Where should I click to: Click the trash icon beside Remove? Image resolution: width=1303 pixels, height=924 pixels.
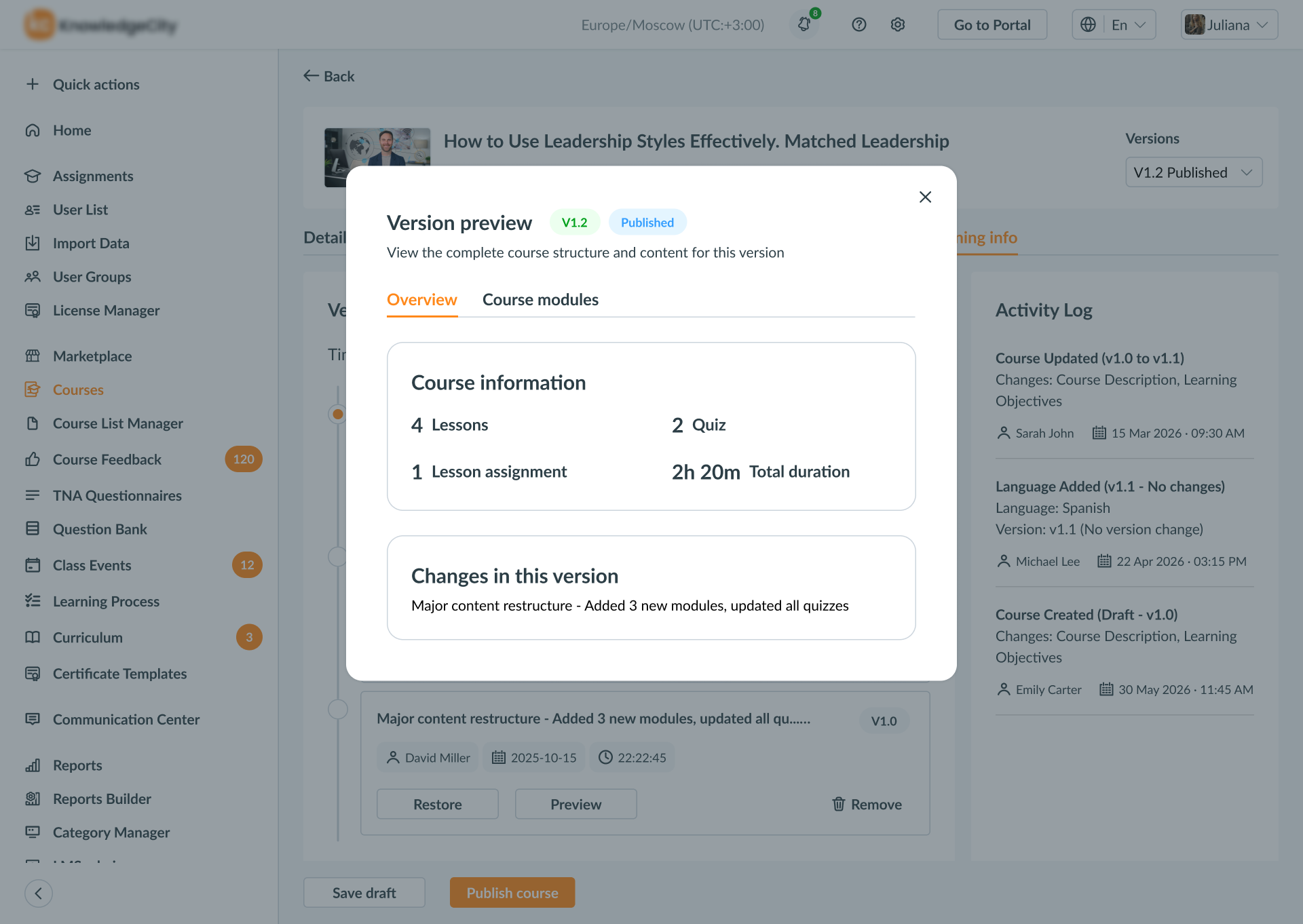coord(839,804)
